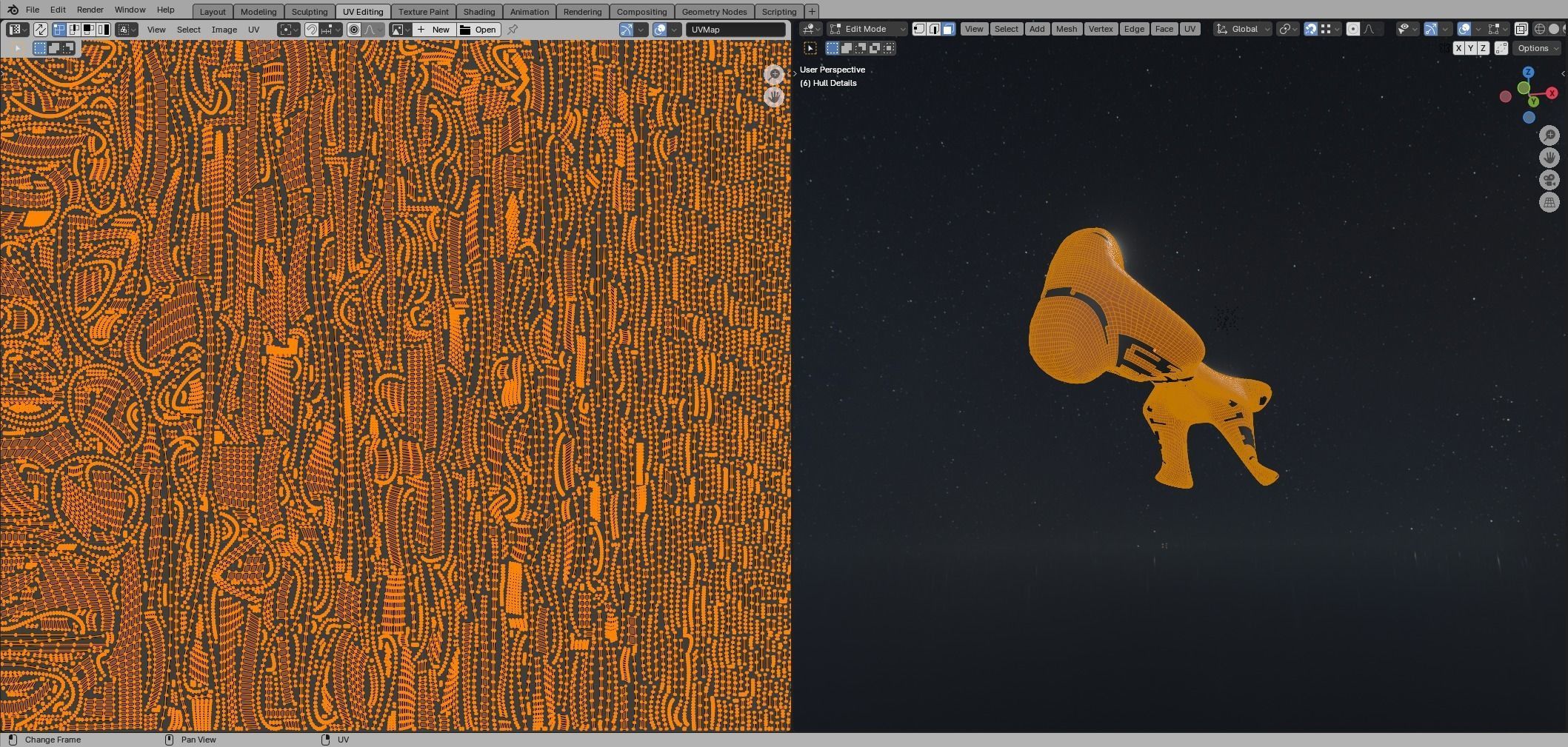
Task: Click the pan hand icon in UV editor
Action: pyautogui.click(x=774, y=96)
